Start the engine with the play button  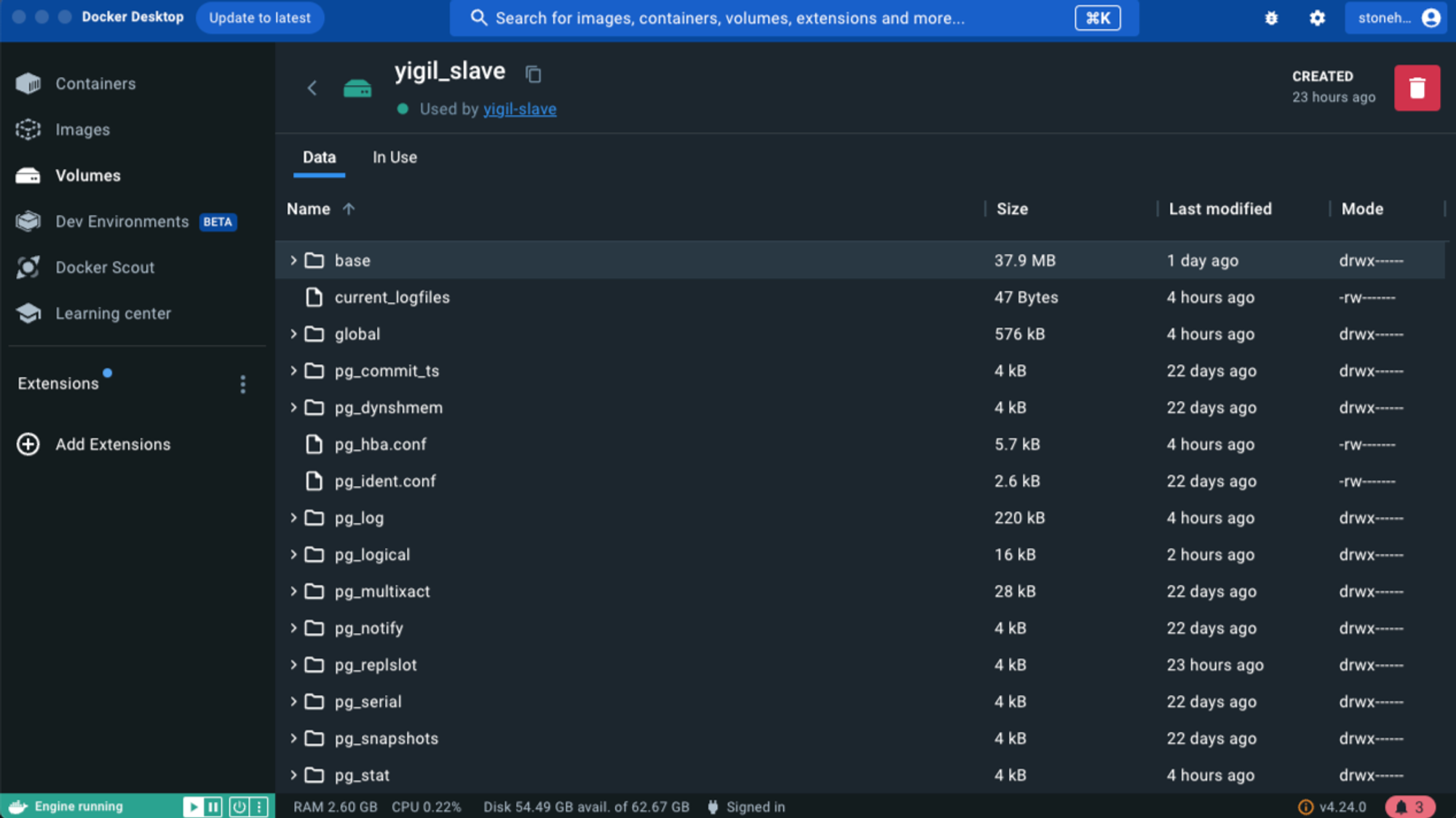[x=193, y=806]
